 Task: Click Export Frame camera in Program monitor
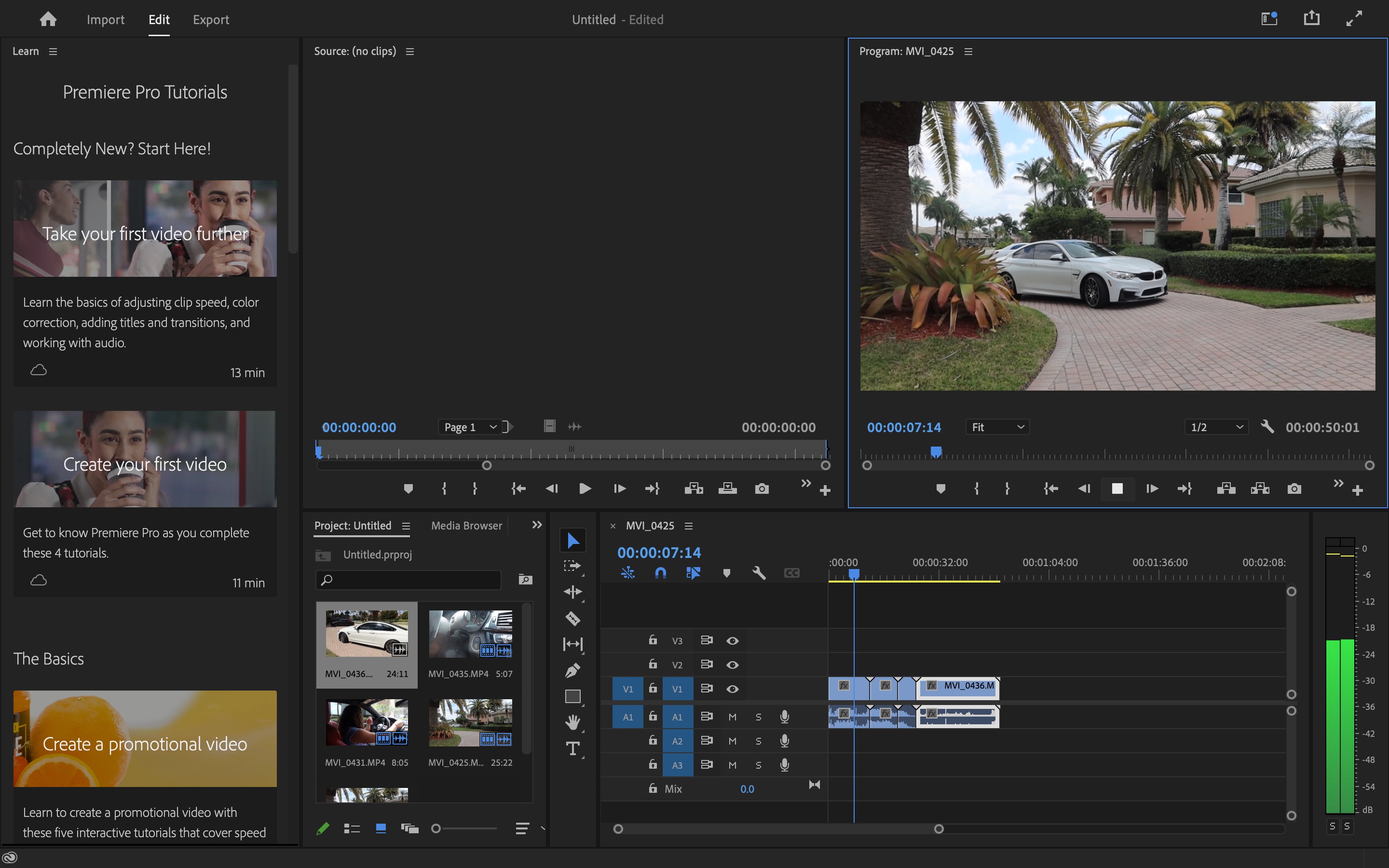pyautogui.click(x=1294, y=488)
